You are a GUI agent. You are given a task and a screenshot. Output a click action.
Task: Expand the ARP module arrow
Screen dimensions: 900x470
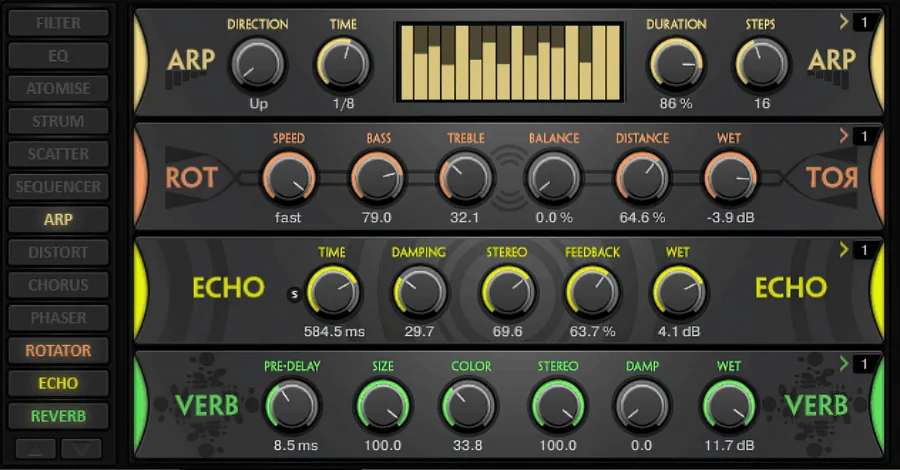tap(844, 22)
